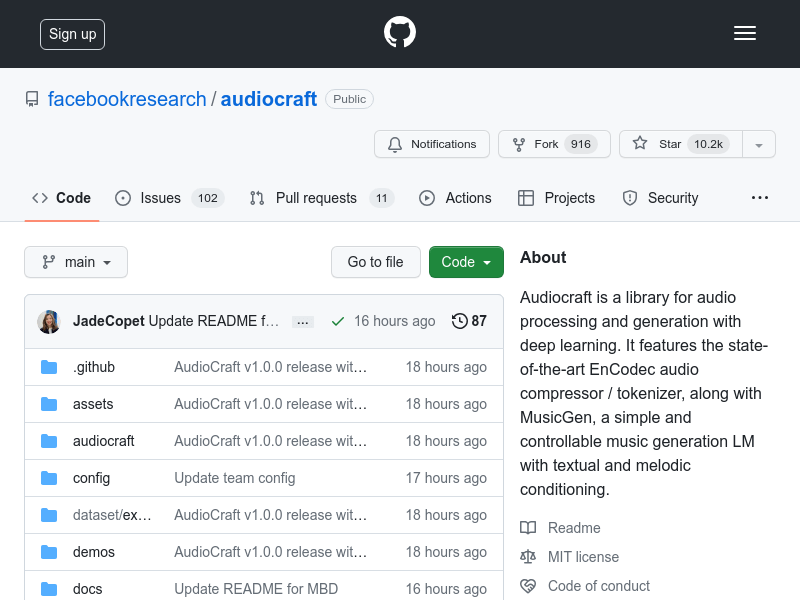Click the license scale icon
Viewport: 800px width, 600px height.
pyautogui.click(x=528, y=557)
